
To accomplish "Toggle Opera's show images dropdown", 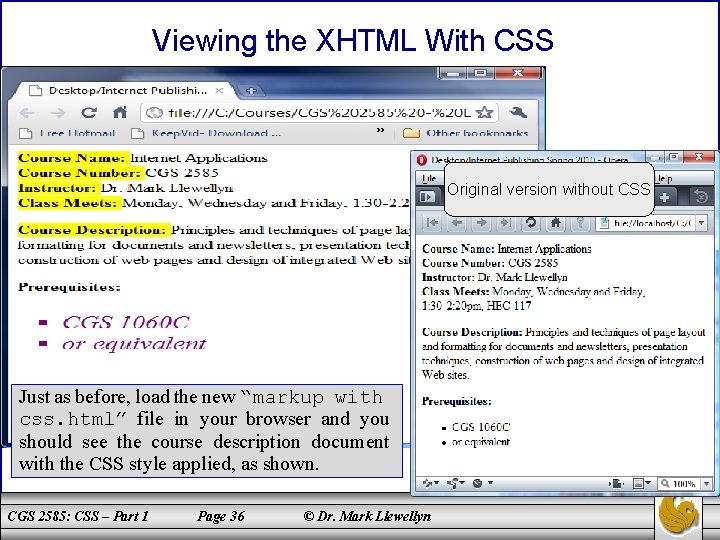I will click(x=642, y=484).
